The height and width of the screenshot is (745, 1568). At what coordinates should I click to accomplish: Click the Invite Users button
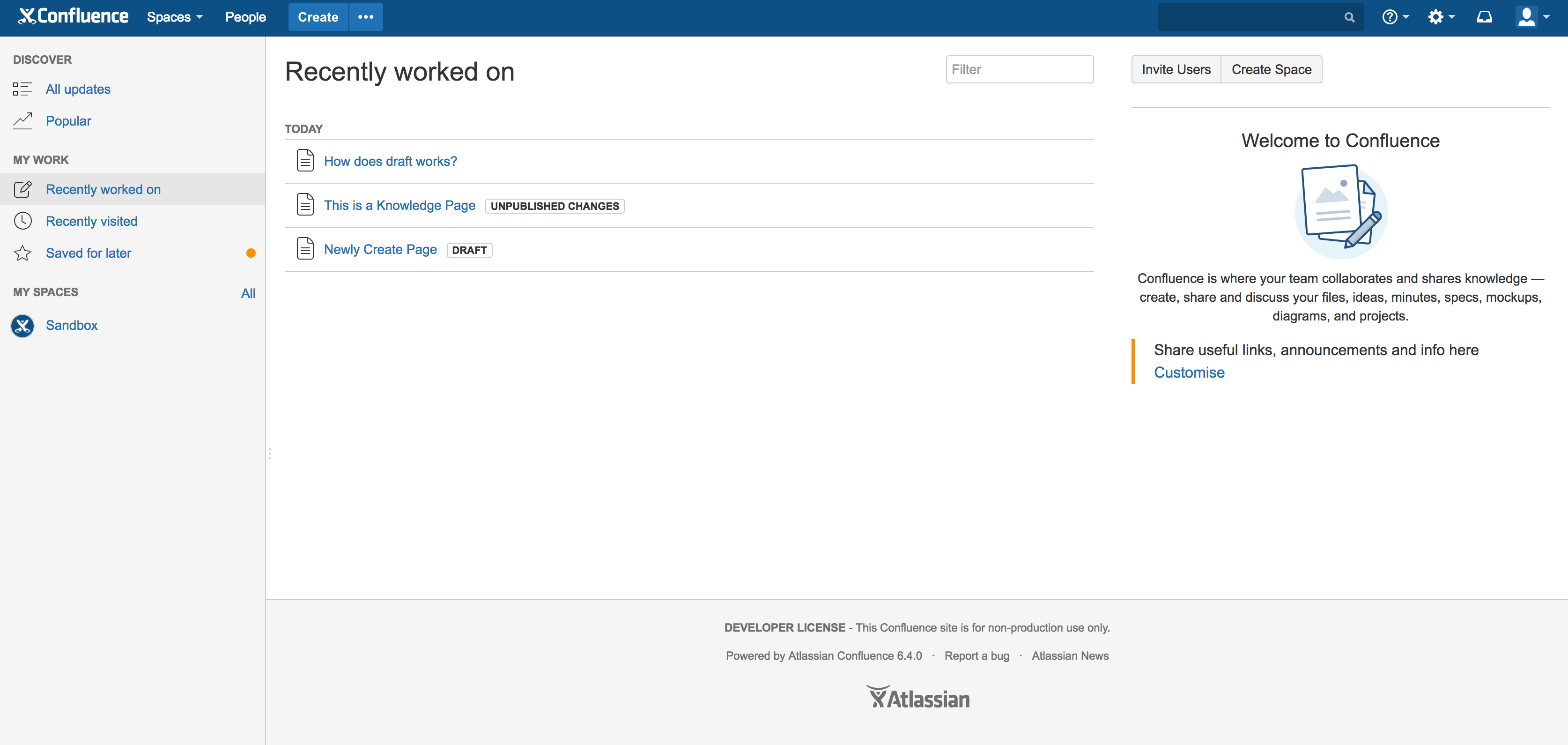pos(1176,69)
